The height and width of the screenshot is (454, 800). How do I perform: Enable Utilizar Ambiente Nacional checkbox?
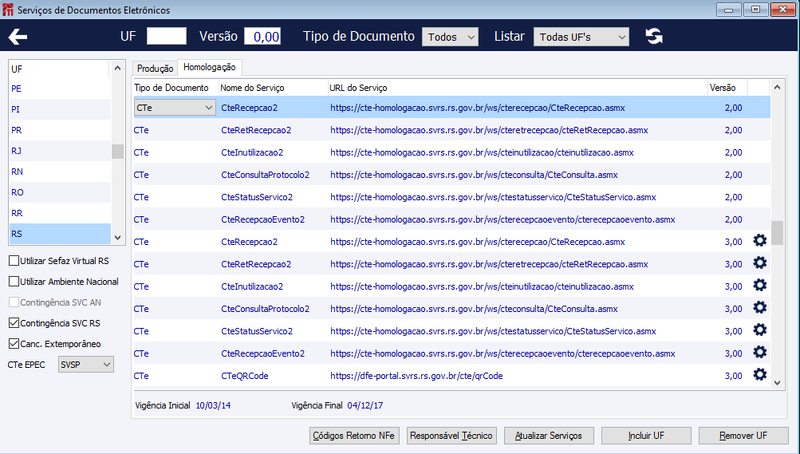coord(14,282)
